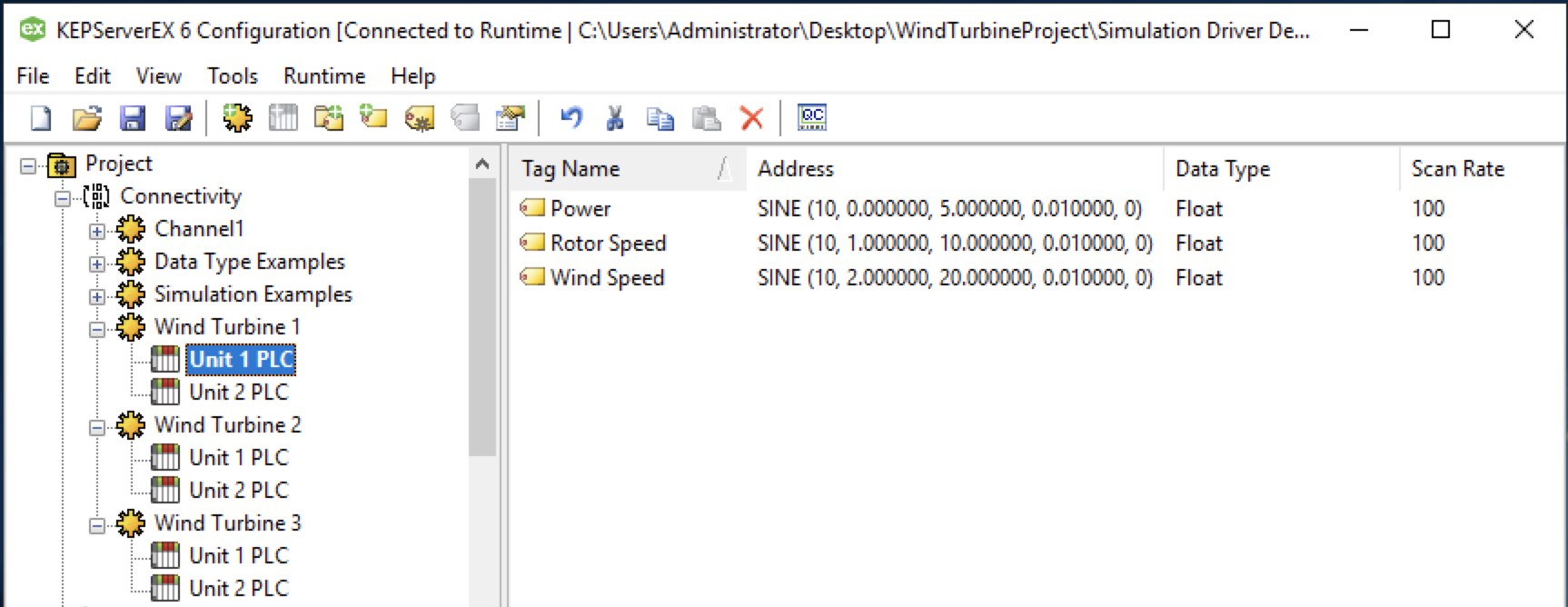Click the Open Project folder icon
The height and width of the screenshot is (607, 1568).
click(86, 118)
